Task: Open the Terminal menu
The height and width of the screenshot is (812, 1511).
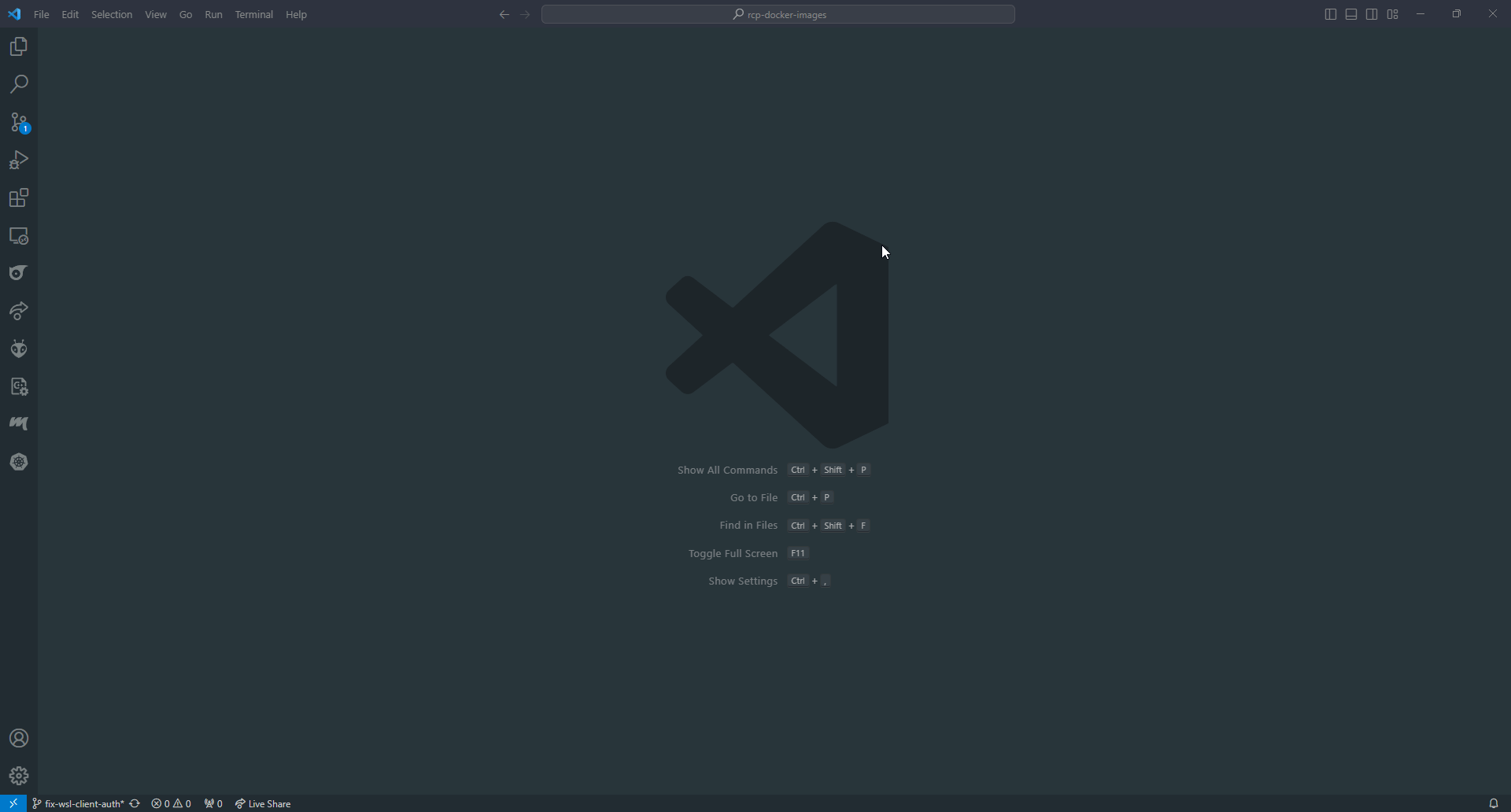Action: (254, 14)
